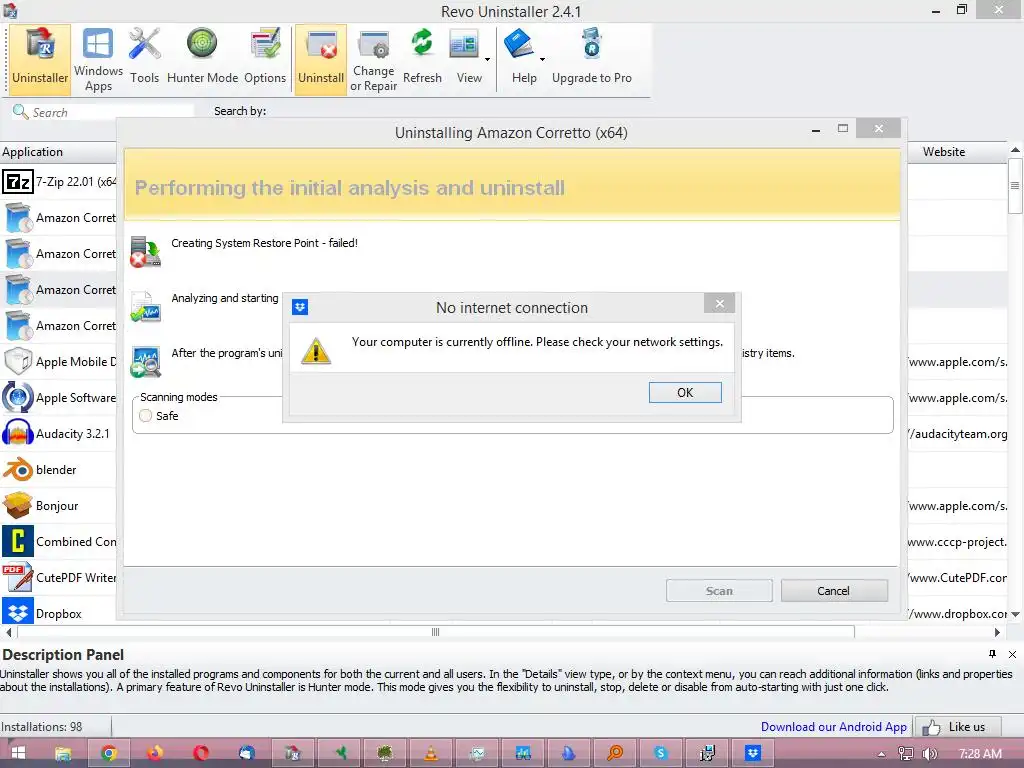This screenshot has width=1024, height=768.
Task: Click the horizontal scrollbar right arrow
Action: [997, 632]
